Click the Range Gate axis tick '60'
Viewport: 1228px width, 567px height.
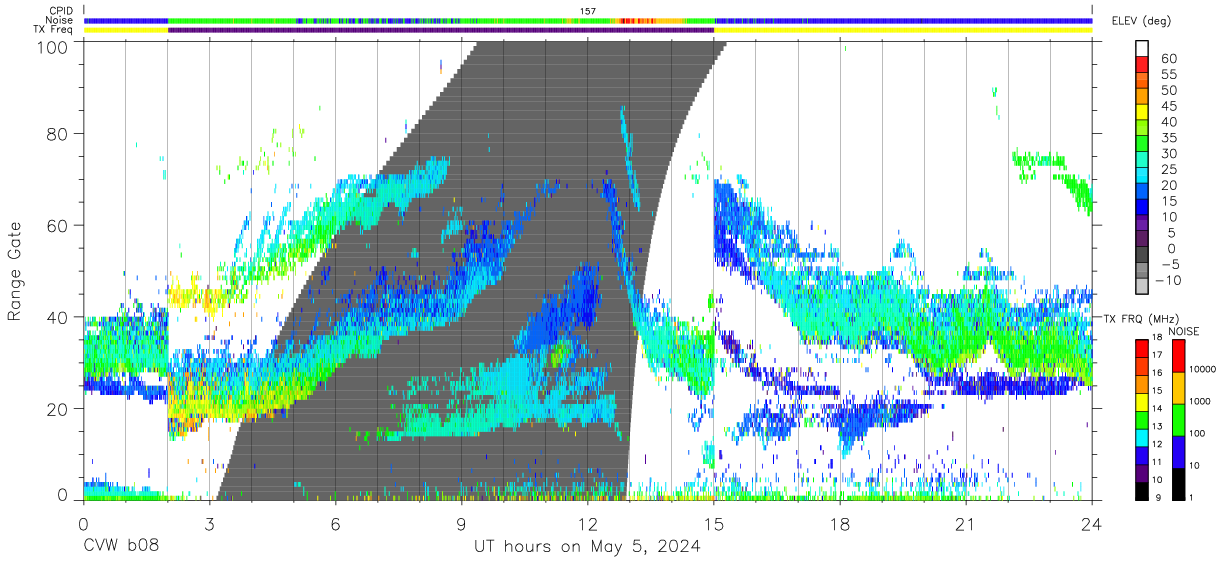pos(59,225)
